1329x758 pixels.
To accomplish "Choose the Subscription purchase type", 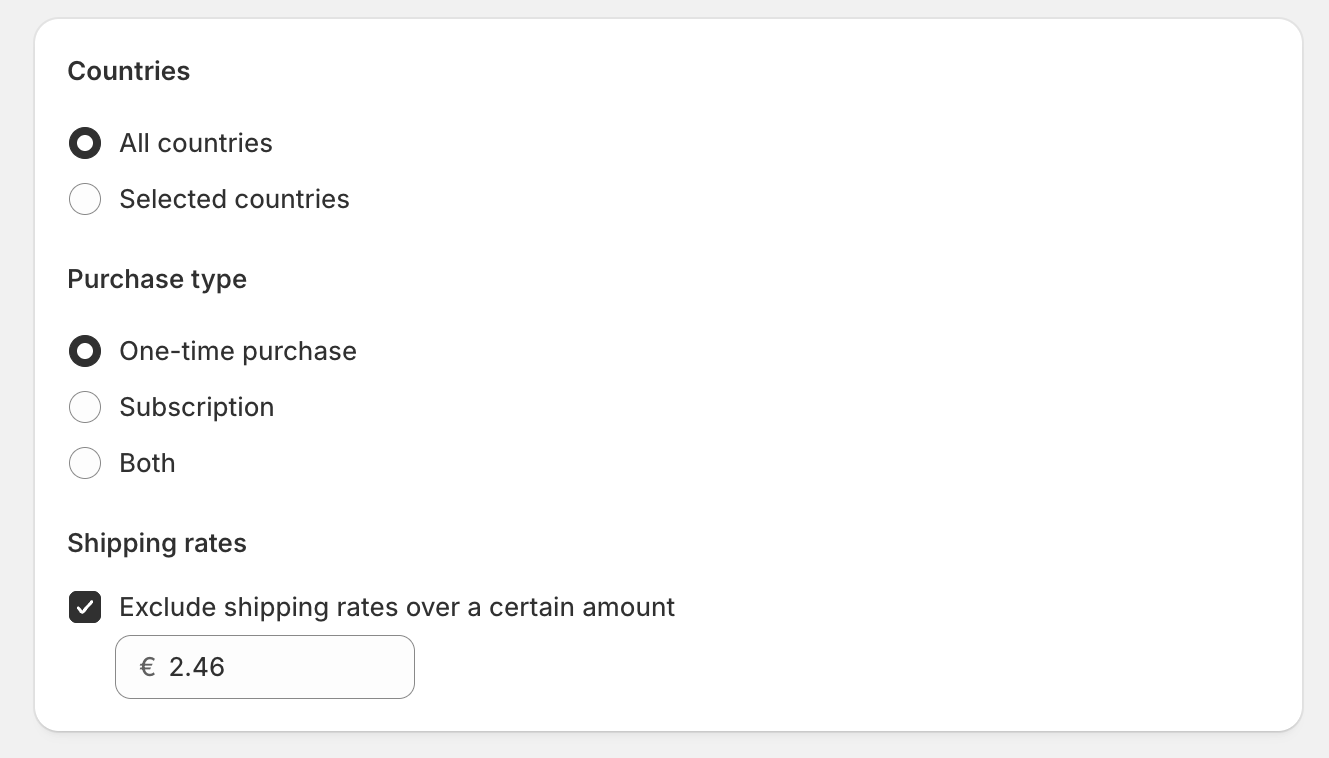I will point(85,407).
